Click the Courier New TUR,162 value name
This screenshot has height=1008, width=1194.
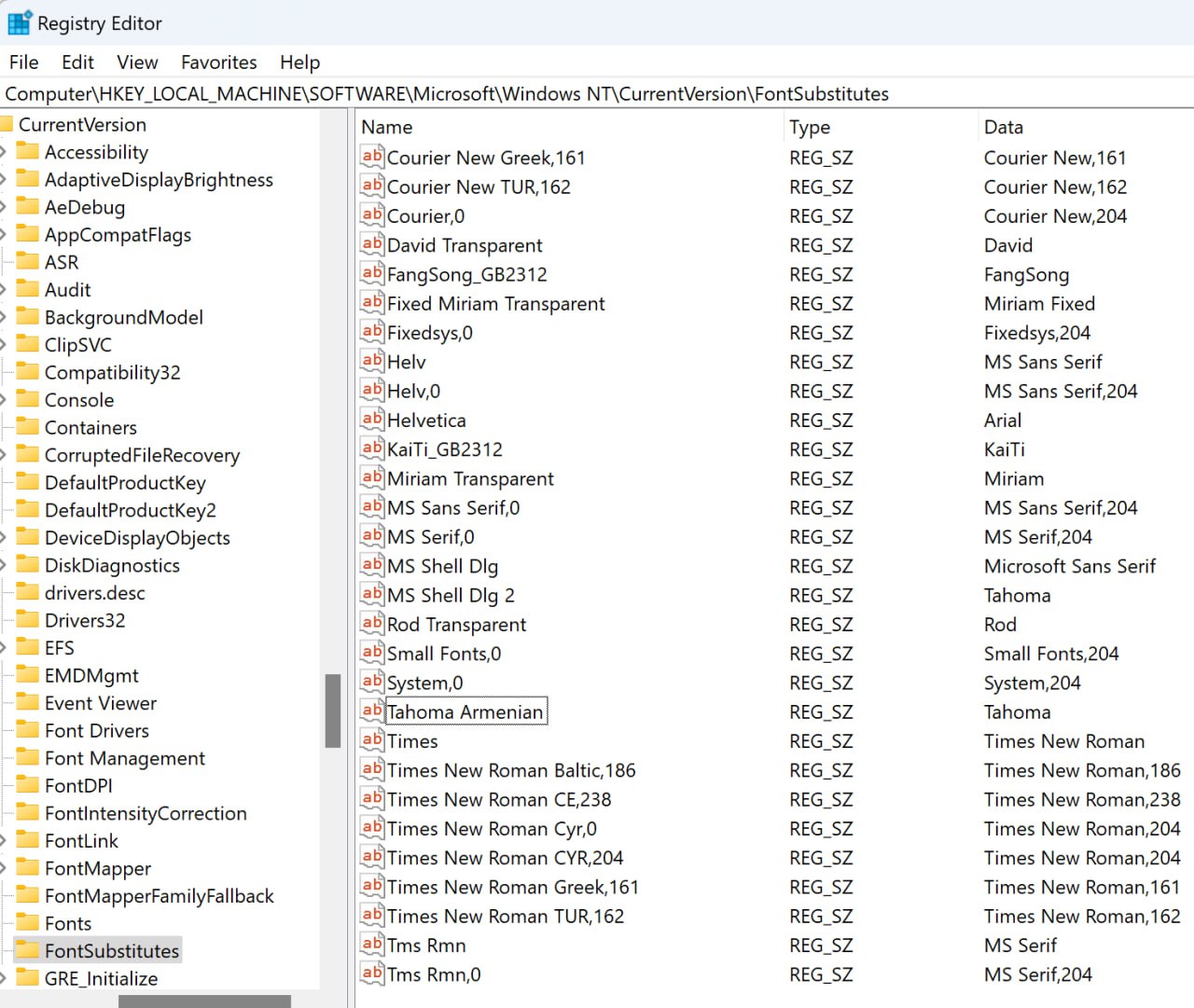pos(479,186)
